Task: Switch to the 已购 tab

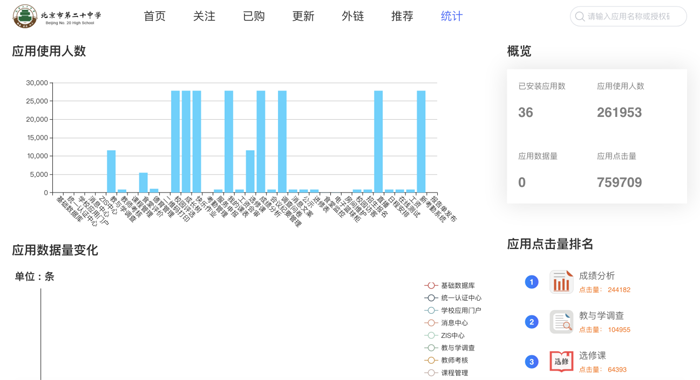Action: coord(254,16)
